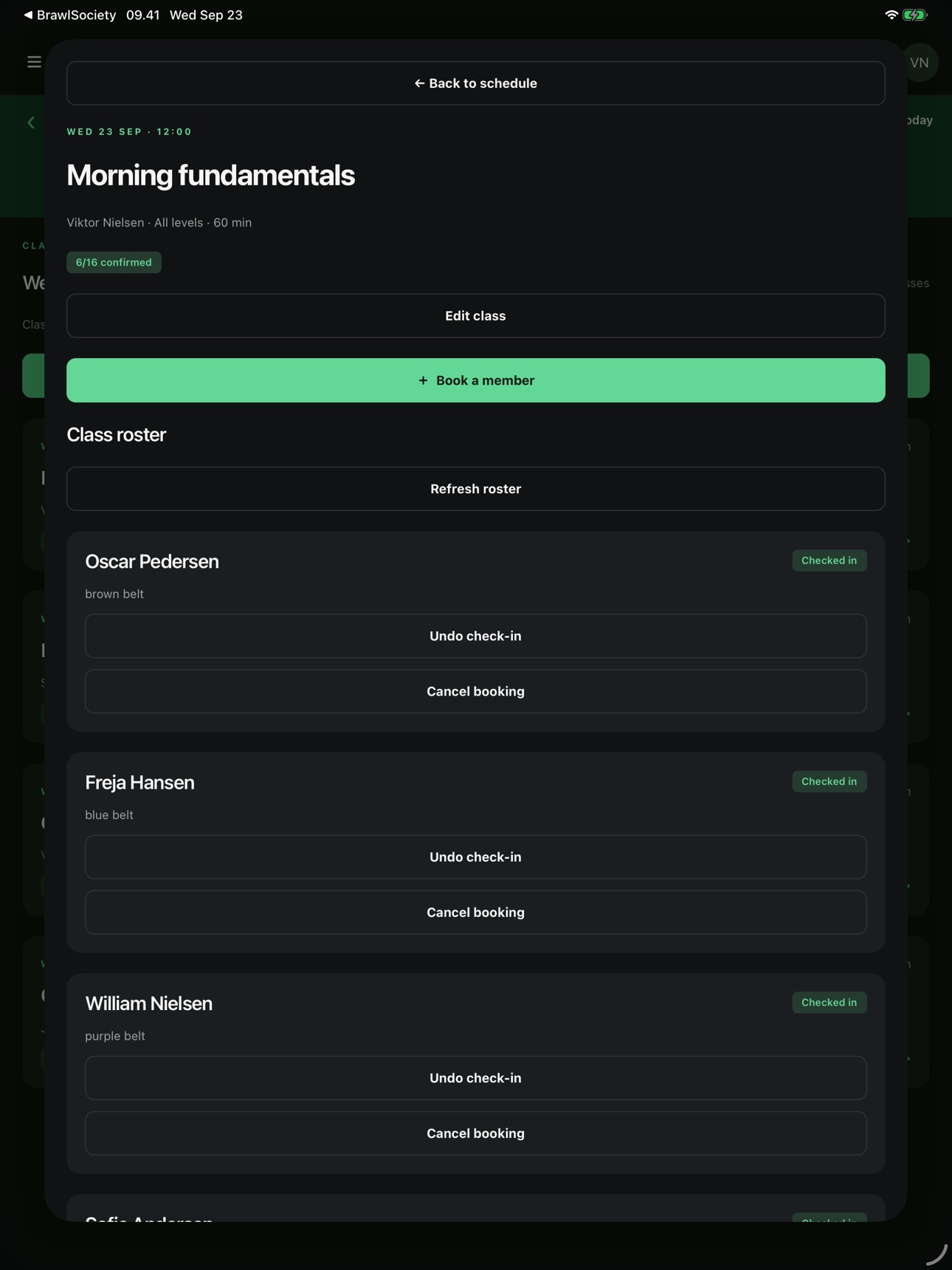This screenshot has height=1270, width=952.
Task: Book a member for this class
Action: pos(476,380)
